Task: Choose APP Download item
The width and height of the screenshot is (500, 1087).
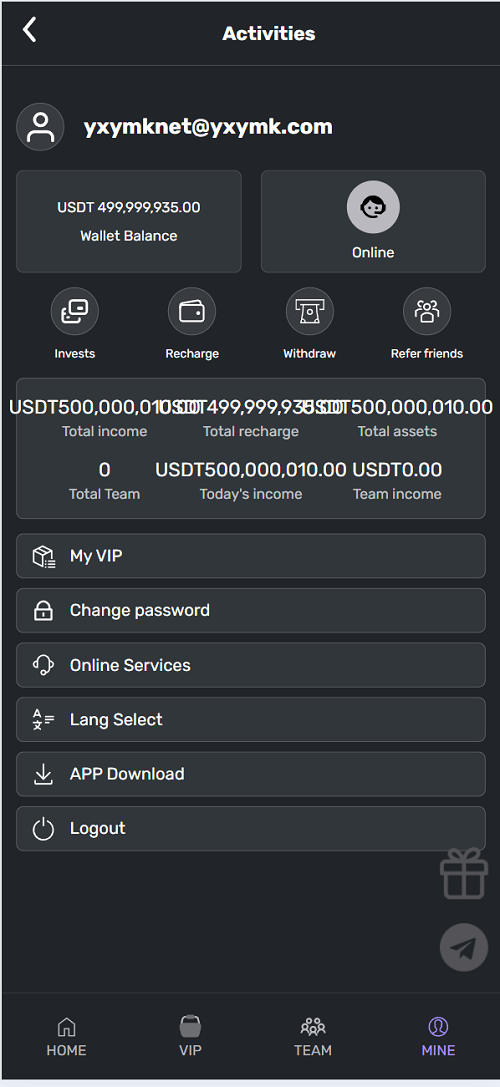Action: coord(250,774)
